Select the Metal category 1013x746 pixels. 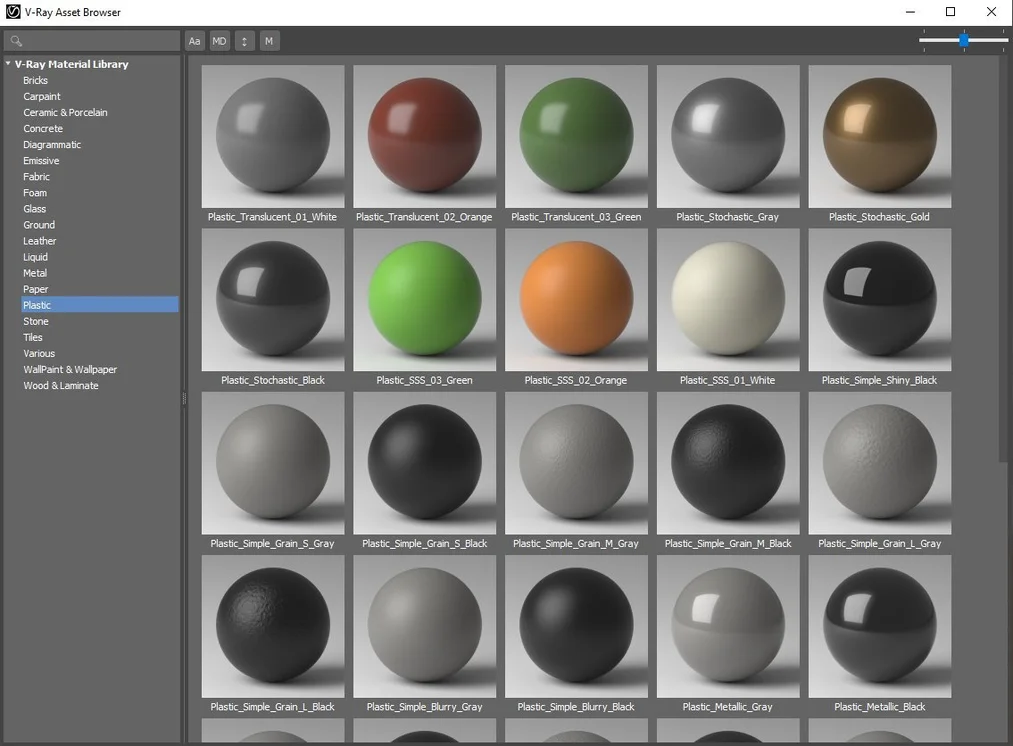[35, 273]
